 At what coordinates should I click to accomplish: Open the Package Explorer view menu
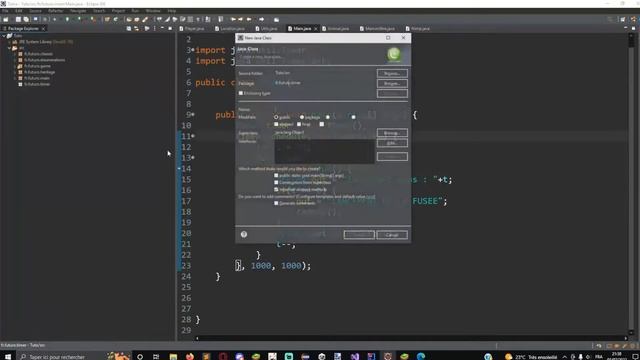click(x=154, y=29)
